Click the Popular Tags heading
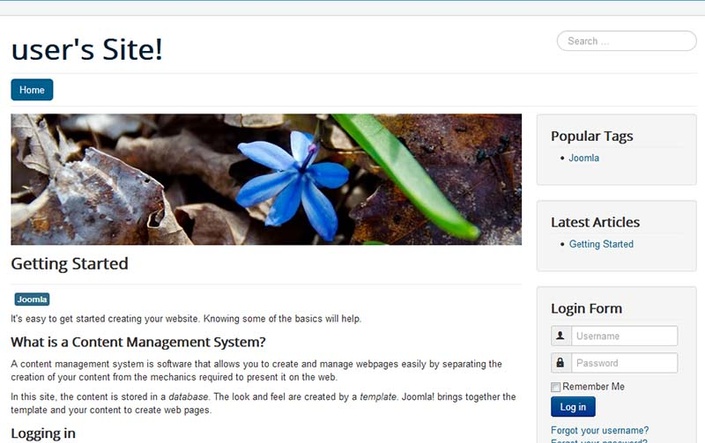 [x=592, y=136]
